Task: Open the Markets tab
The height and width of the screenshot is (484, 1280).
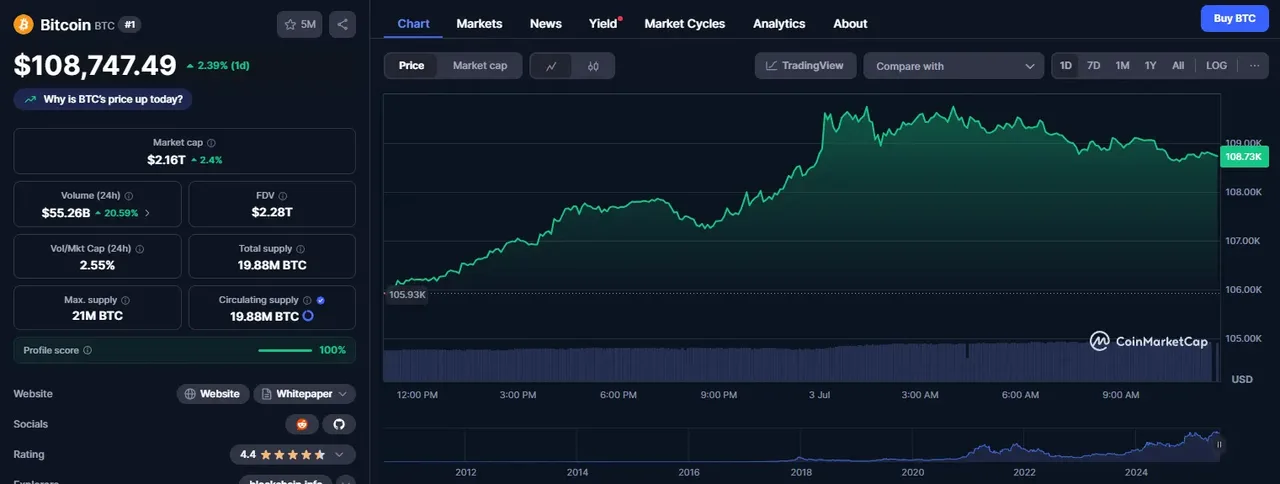Action: (x=479, y=23)
